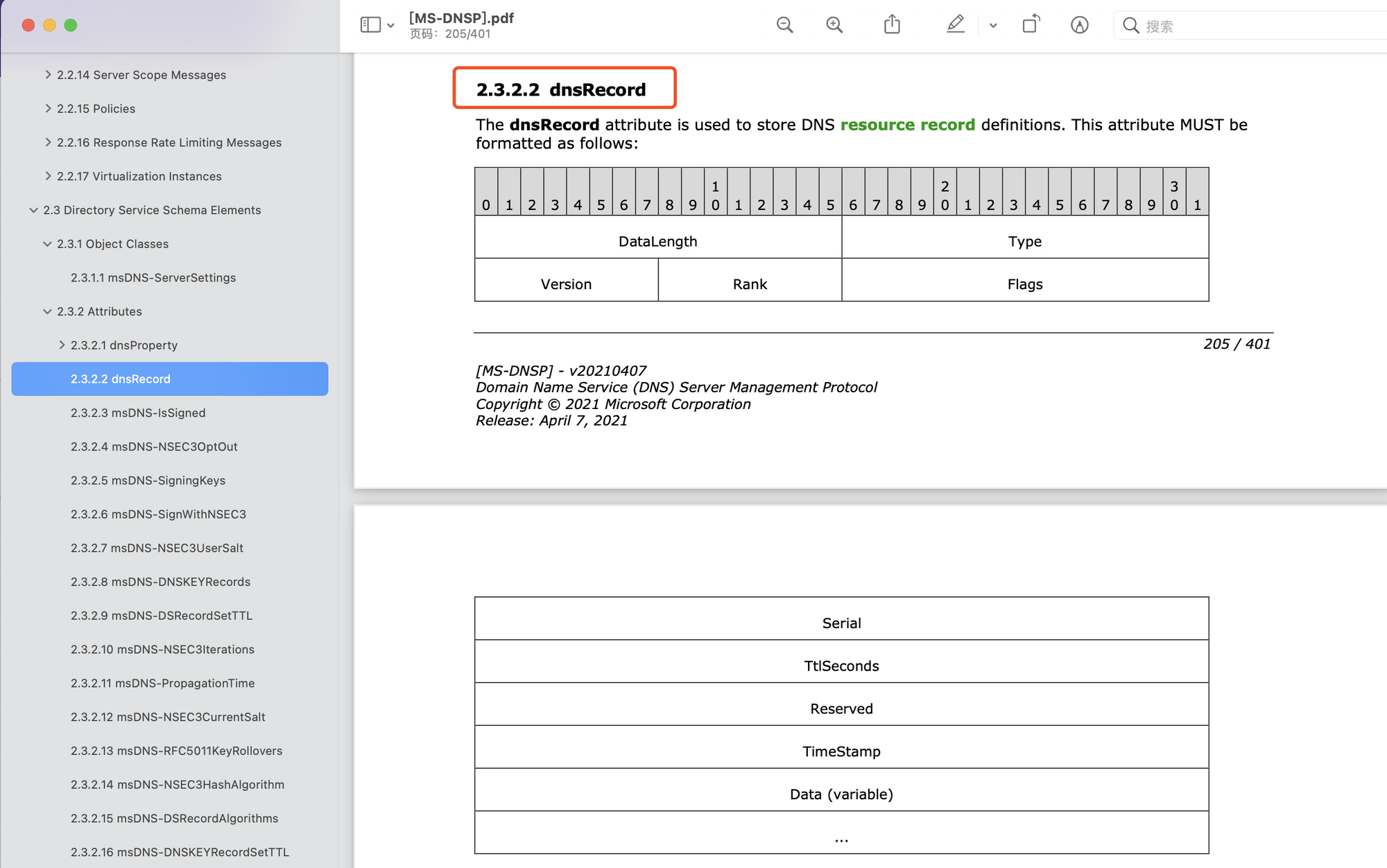Expand 2.2.17 Virtualization Instances
Viewport: 1387px width, 868px height.
pos(48,176)
